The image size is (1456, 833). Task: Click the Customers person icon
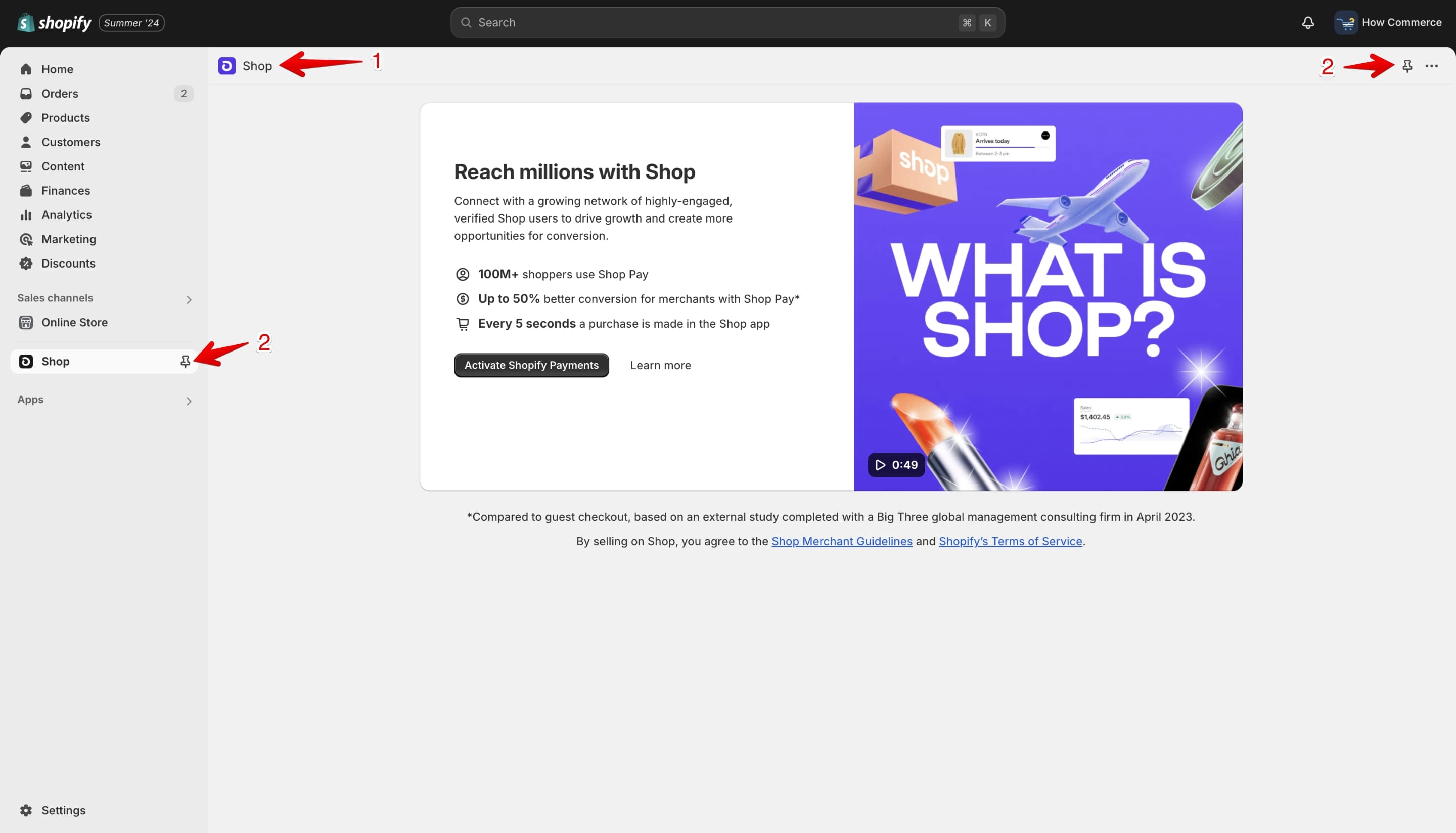click(26, 142)
